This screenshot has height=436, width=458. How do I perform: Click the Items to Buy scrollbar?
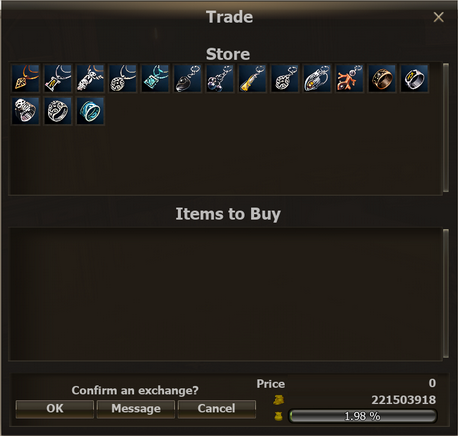446,294
